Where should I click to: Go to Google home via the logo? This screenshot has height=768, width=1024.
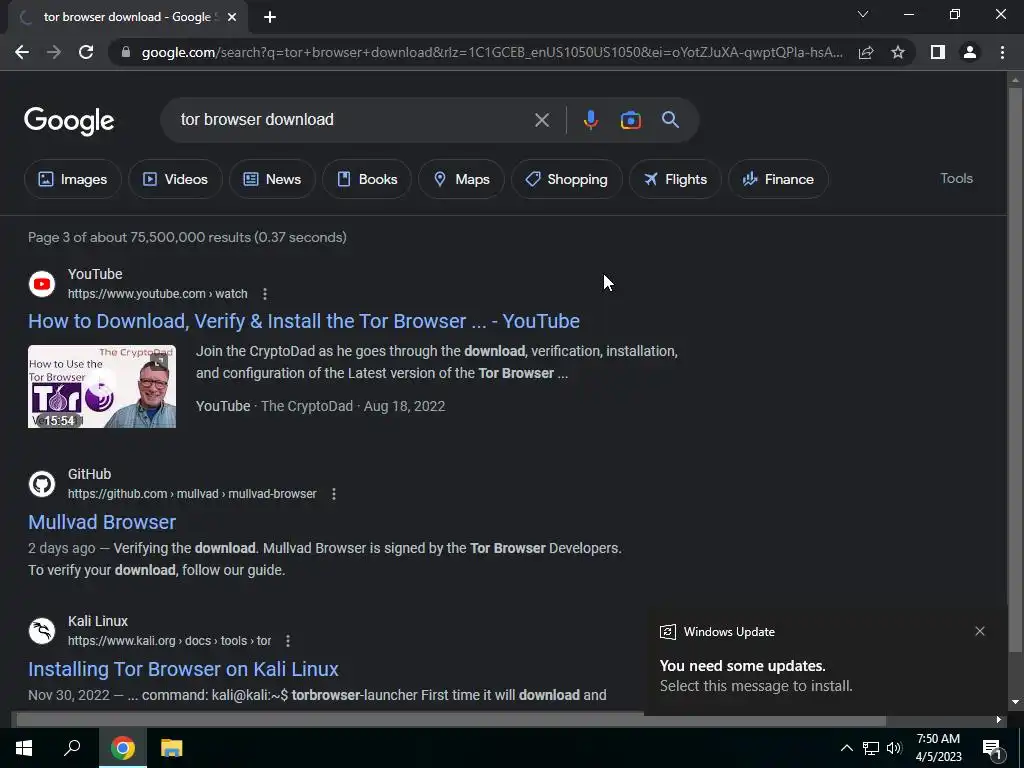pos(69,121)
